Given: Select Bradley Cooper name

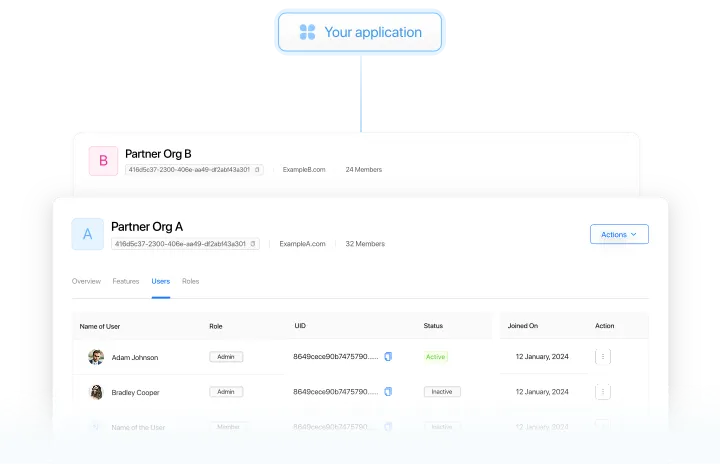Looking at the screenshot, I should coord(135,393).
